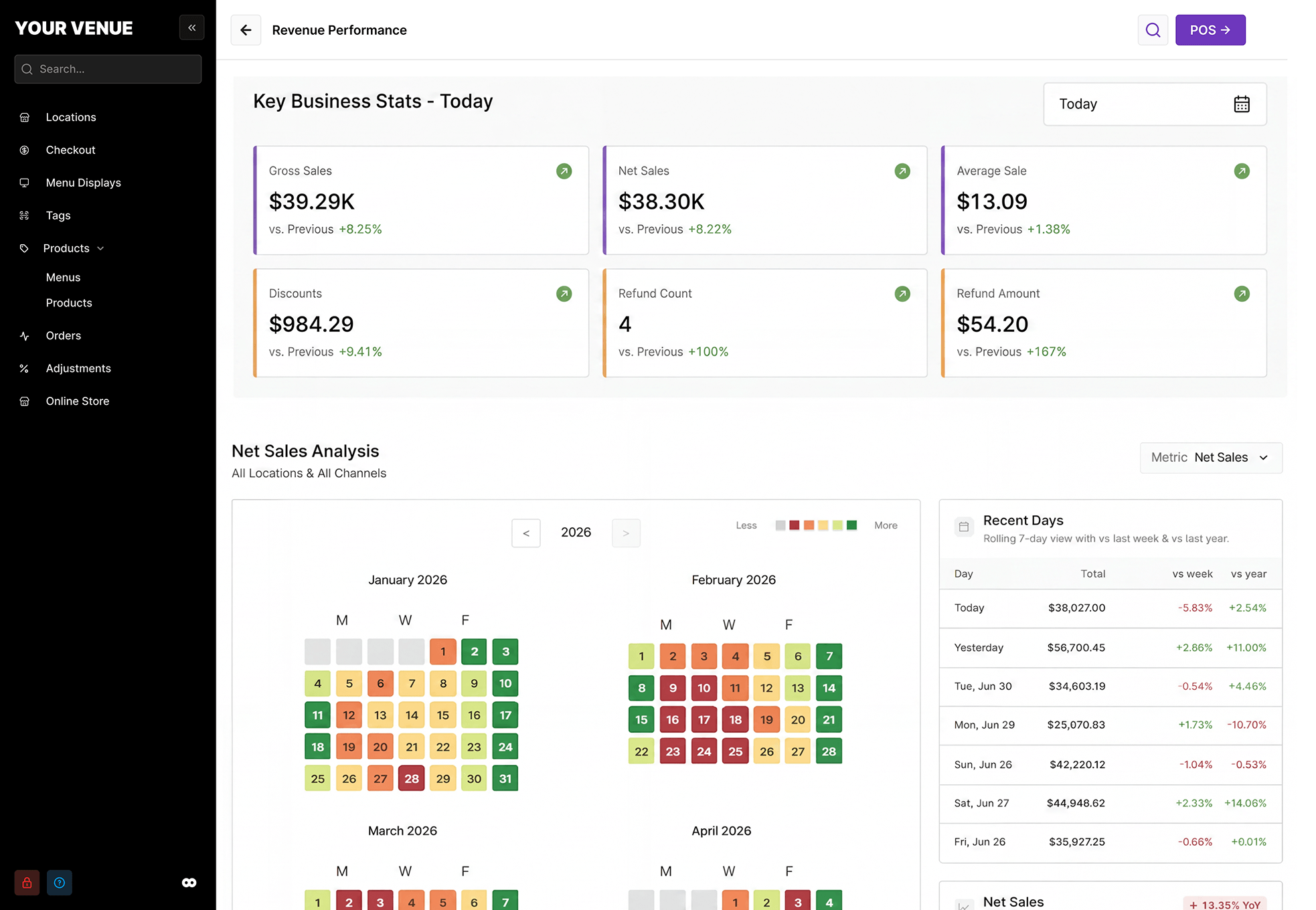
Task: Open Orders in the sidebar
Action: [64, 336]
